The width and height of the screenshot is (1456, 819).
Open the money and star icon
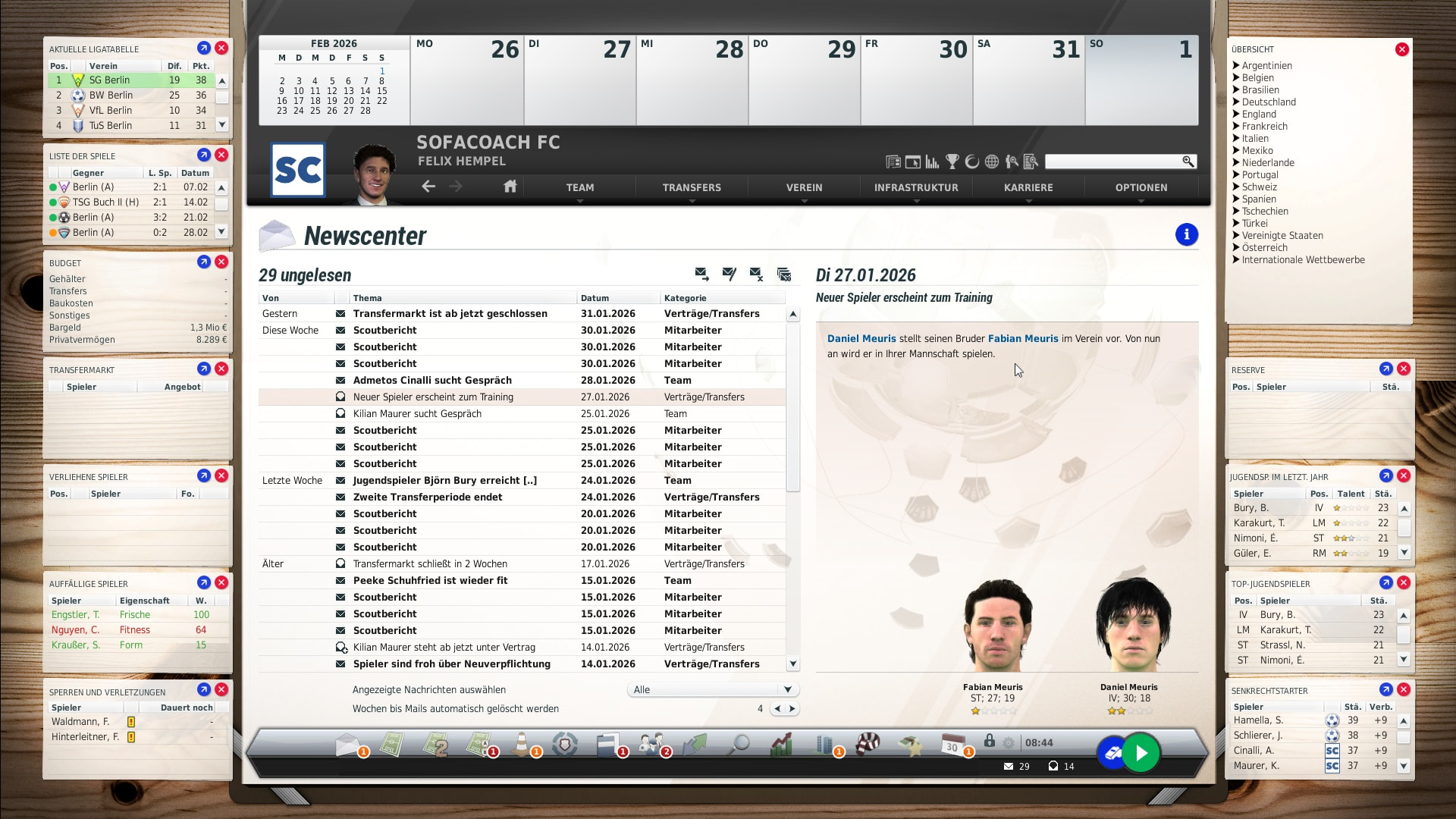click(x=911, y=745)
